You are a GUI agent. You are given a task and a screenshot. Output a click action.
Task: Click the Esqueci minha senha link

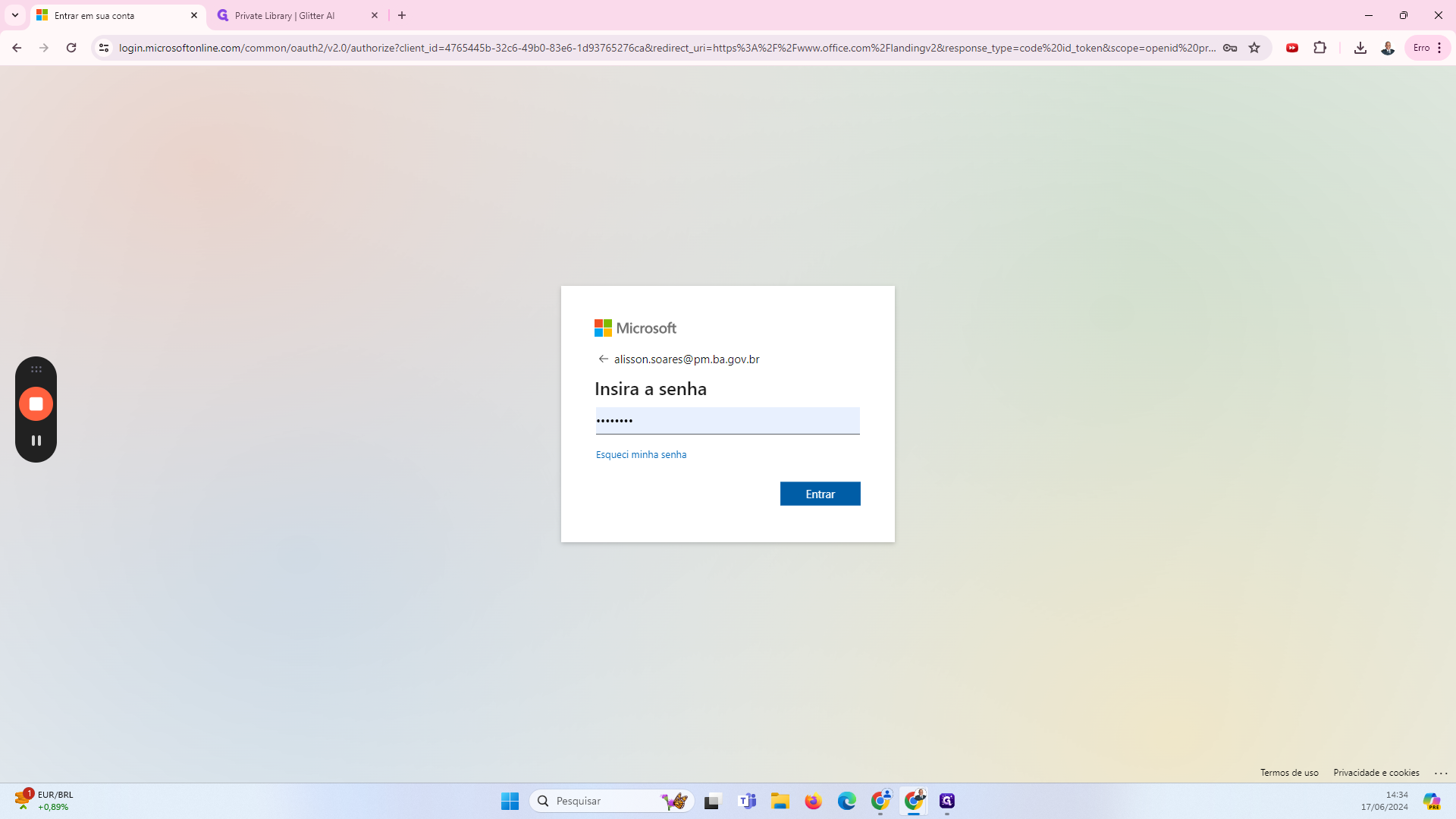pos(641,454)
